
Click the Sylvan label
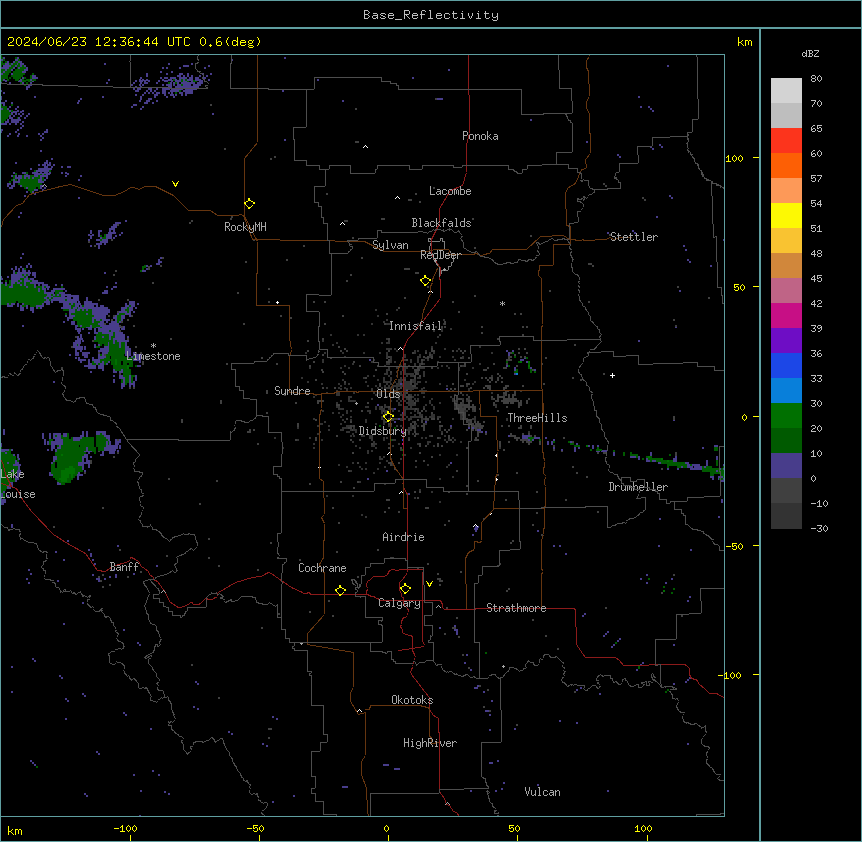click(390, 245)
